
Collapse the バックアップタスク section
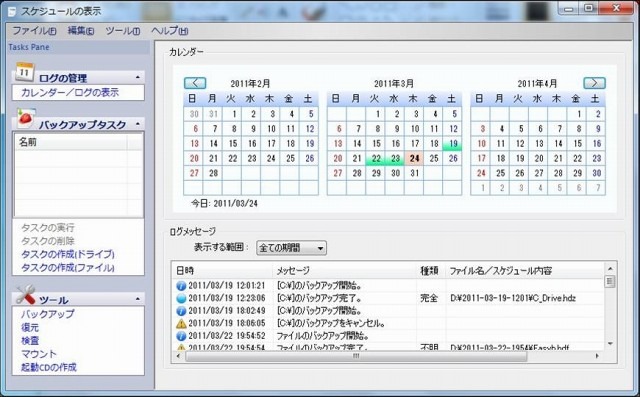[x=138, y=123]
